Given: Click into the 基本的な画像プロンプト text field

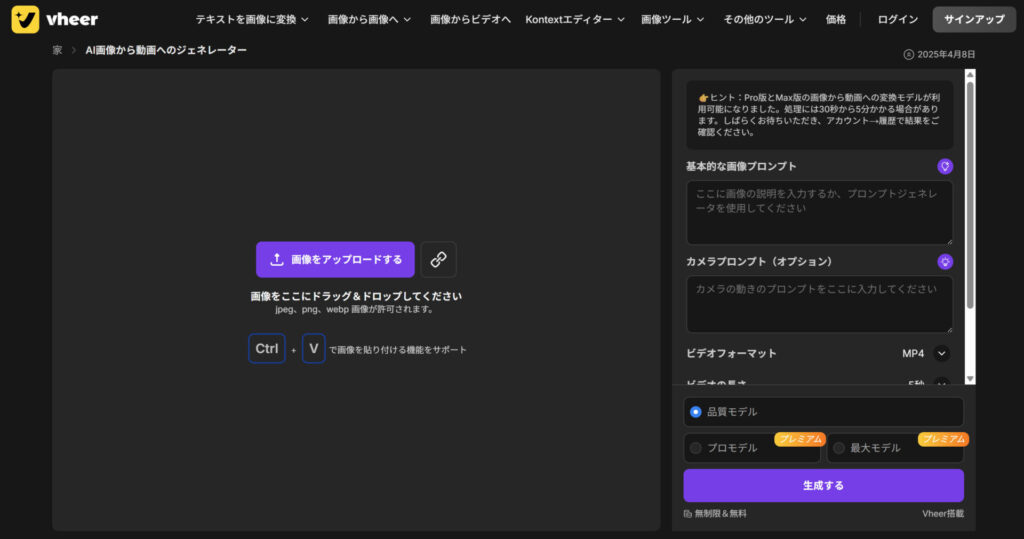Looking at the screenshot, I should click(818, 212).
